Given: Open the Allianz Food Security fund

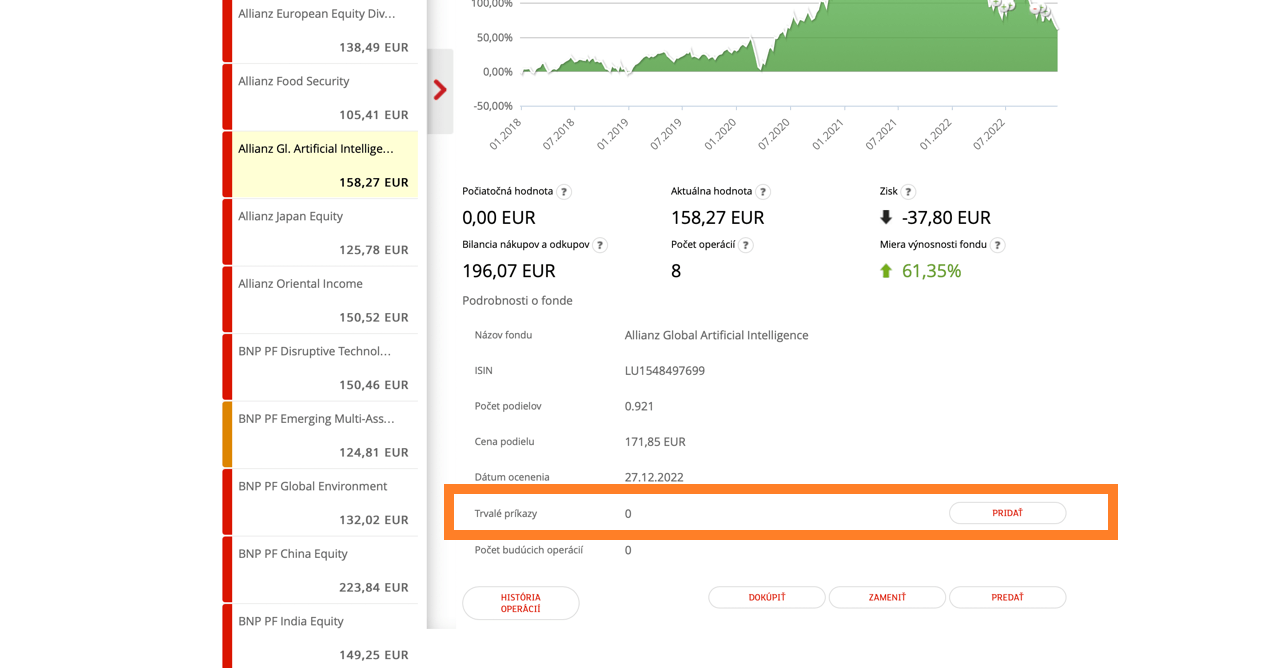Looking at the screenshot, I should pos(320,97).
